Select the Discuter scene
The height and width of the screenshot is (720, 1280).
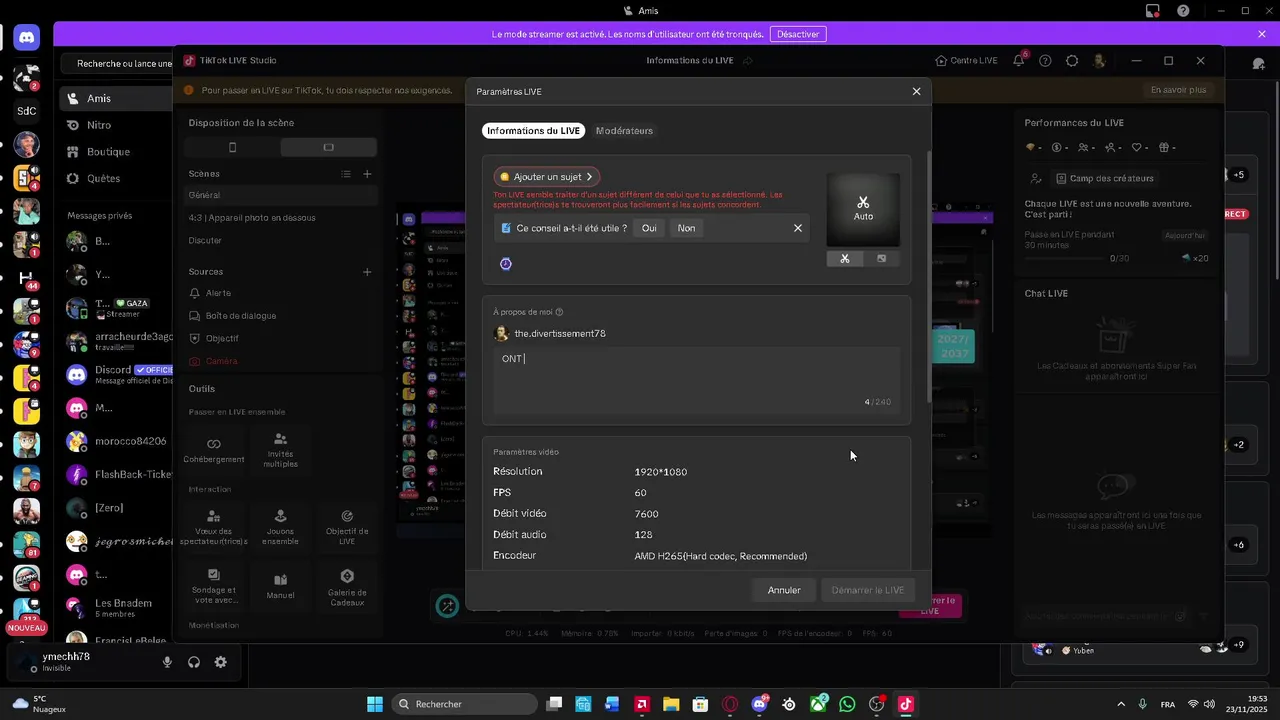(x=280, y=241)
